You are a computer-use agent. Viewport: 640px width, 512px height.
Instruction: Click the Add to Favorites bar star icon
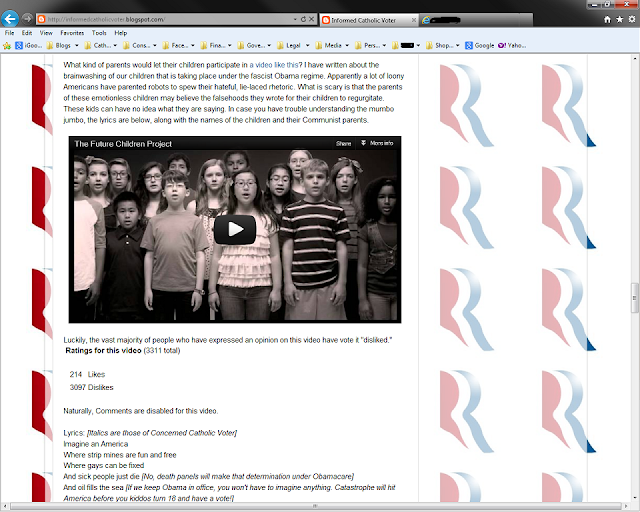click(x=7, y=46)
